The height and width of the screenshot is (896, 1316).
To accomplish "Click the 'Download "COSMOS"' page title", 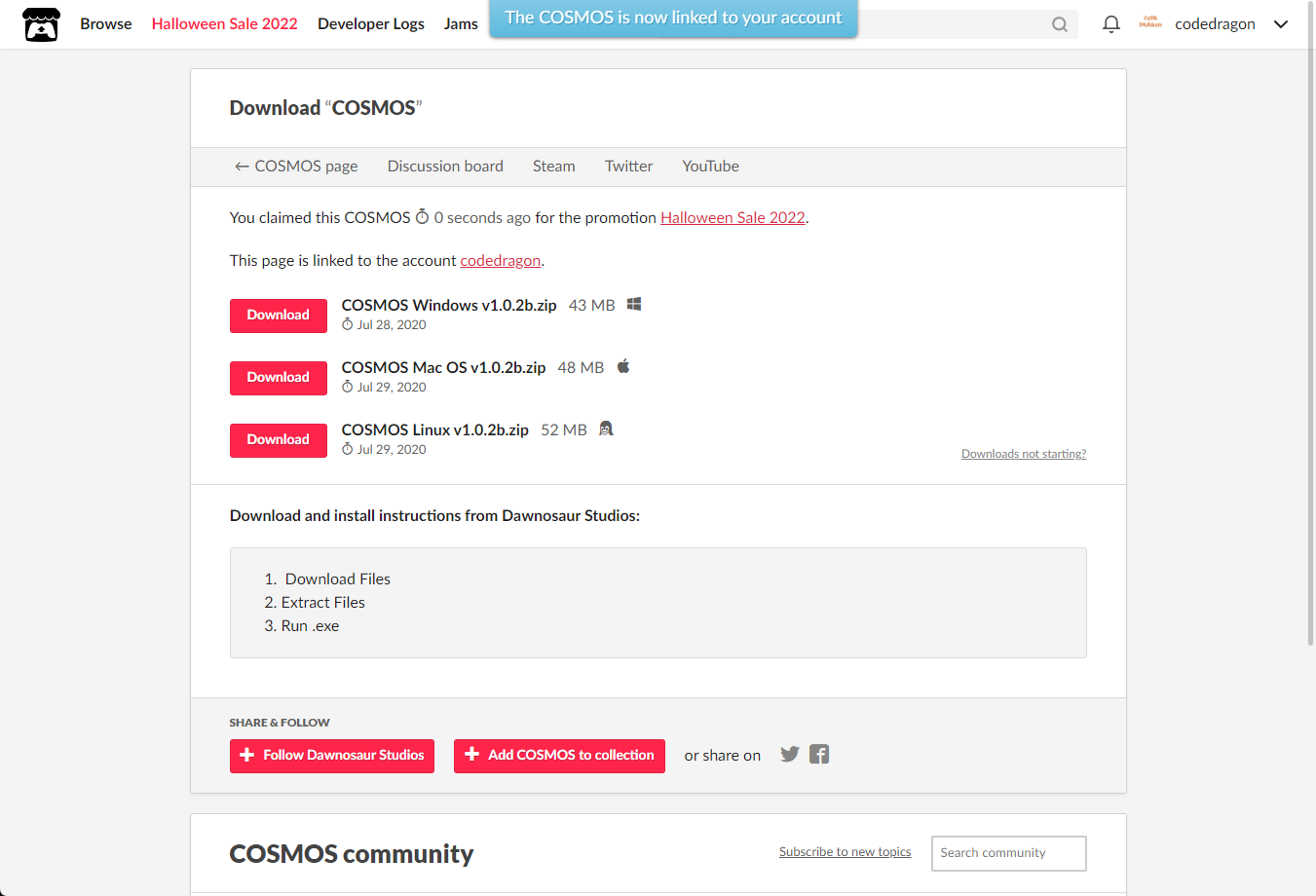I will 325,108.
